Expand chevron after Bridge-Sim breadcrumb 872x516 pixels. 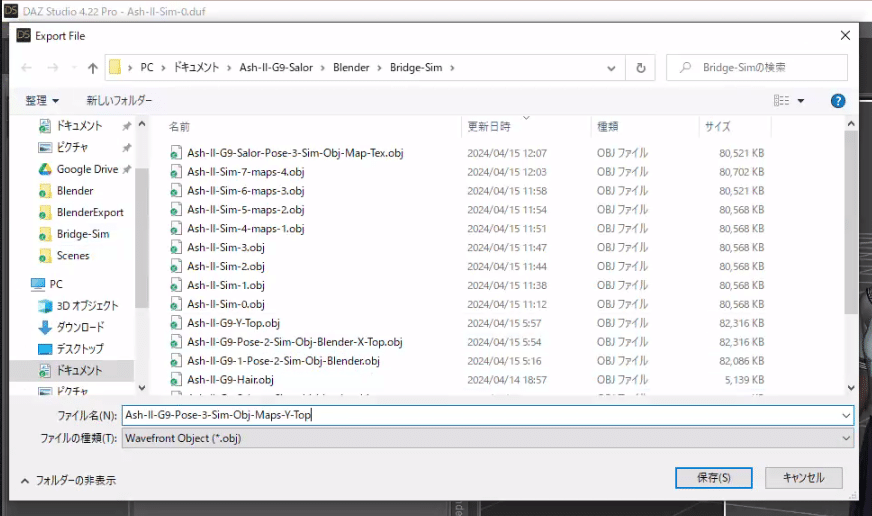[452, 68]
